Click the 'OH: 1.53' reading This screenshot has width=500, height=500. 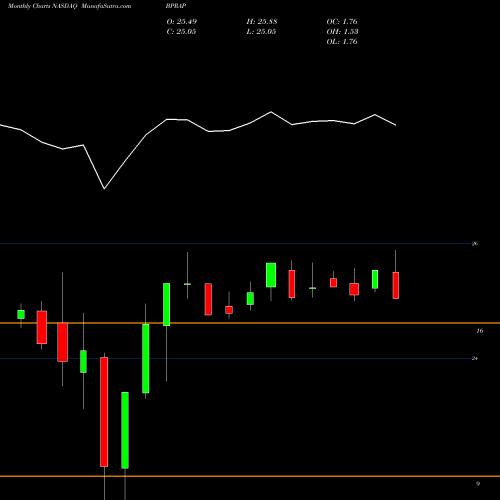pos(342,32)
